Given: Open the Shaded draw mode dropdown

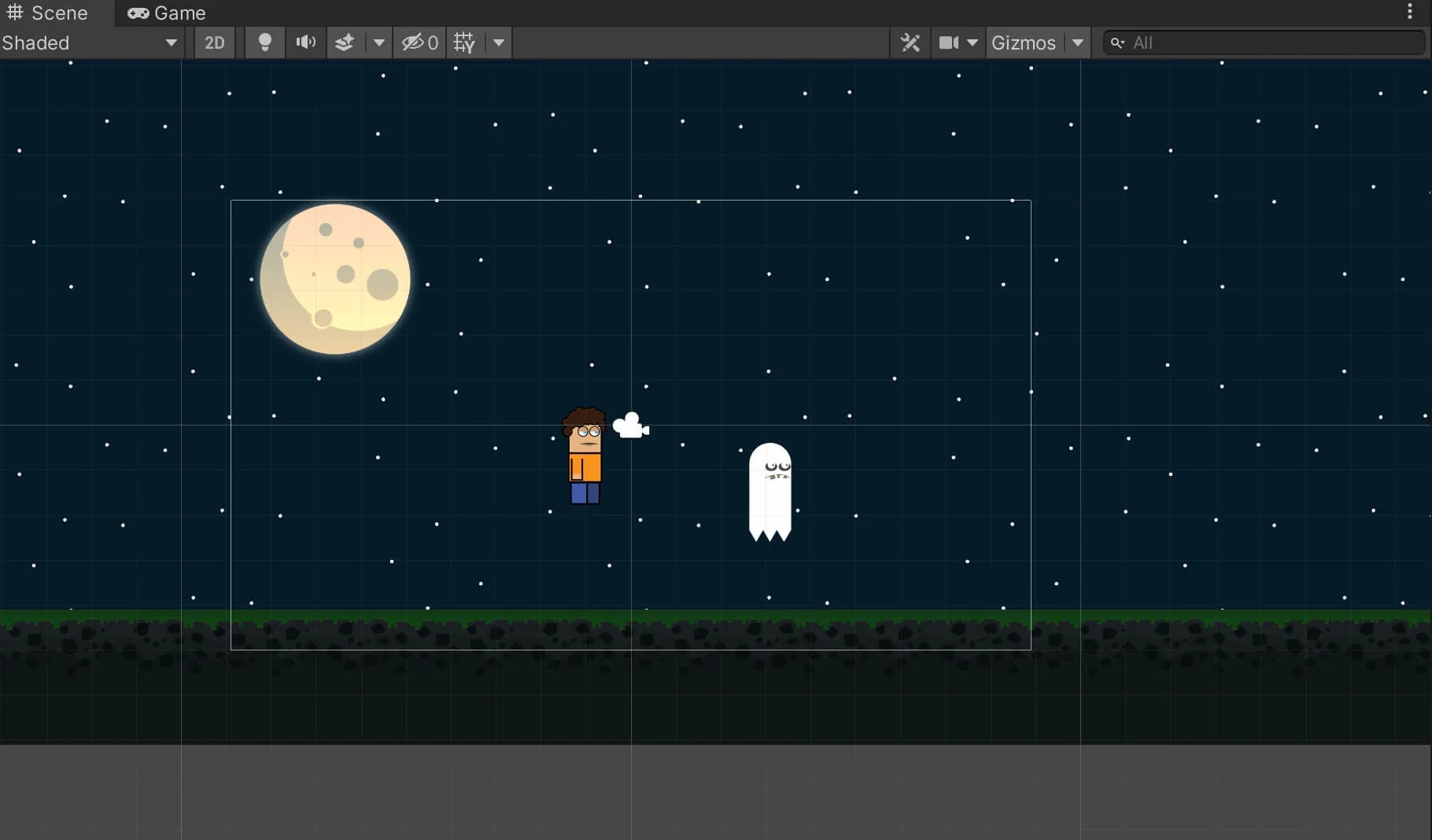Looking at the screenshot, I should (x=91, y=42).
